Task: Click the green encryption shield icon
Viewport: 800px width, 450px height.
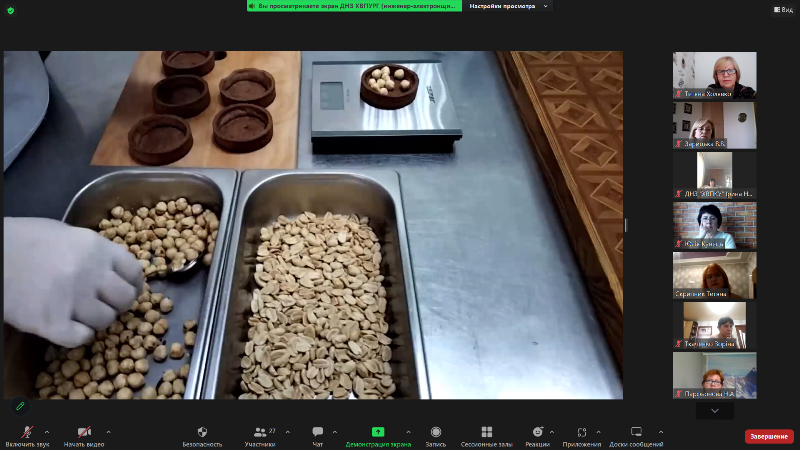Action: pos(11,10)
